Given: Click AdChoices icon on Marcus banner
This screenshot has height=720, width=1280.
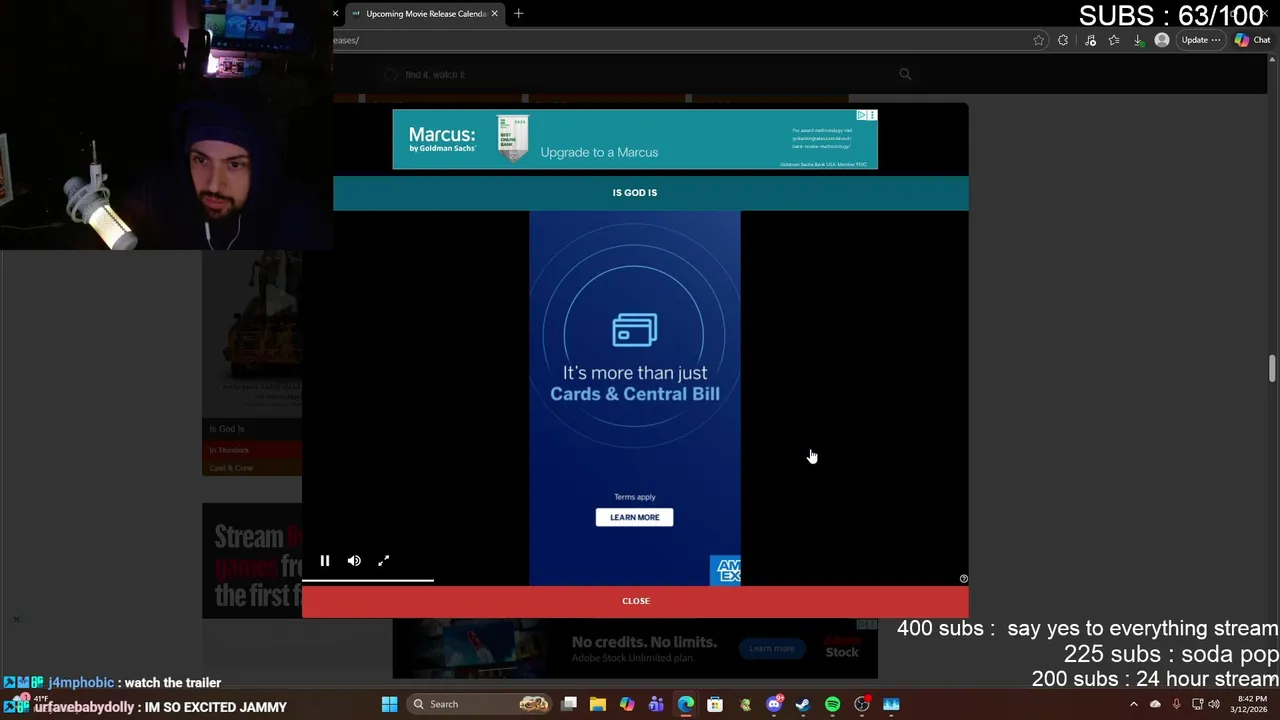Looking at the screenshot, I should click(861, 115).
